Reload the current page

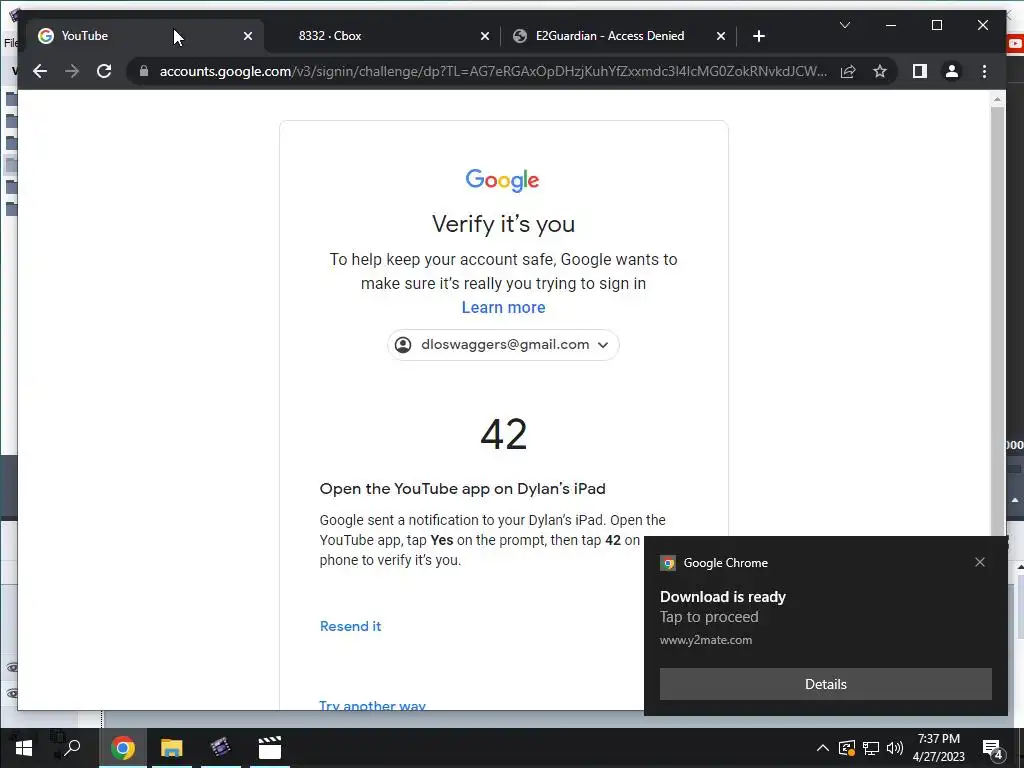[104, 71]
